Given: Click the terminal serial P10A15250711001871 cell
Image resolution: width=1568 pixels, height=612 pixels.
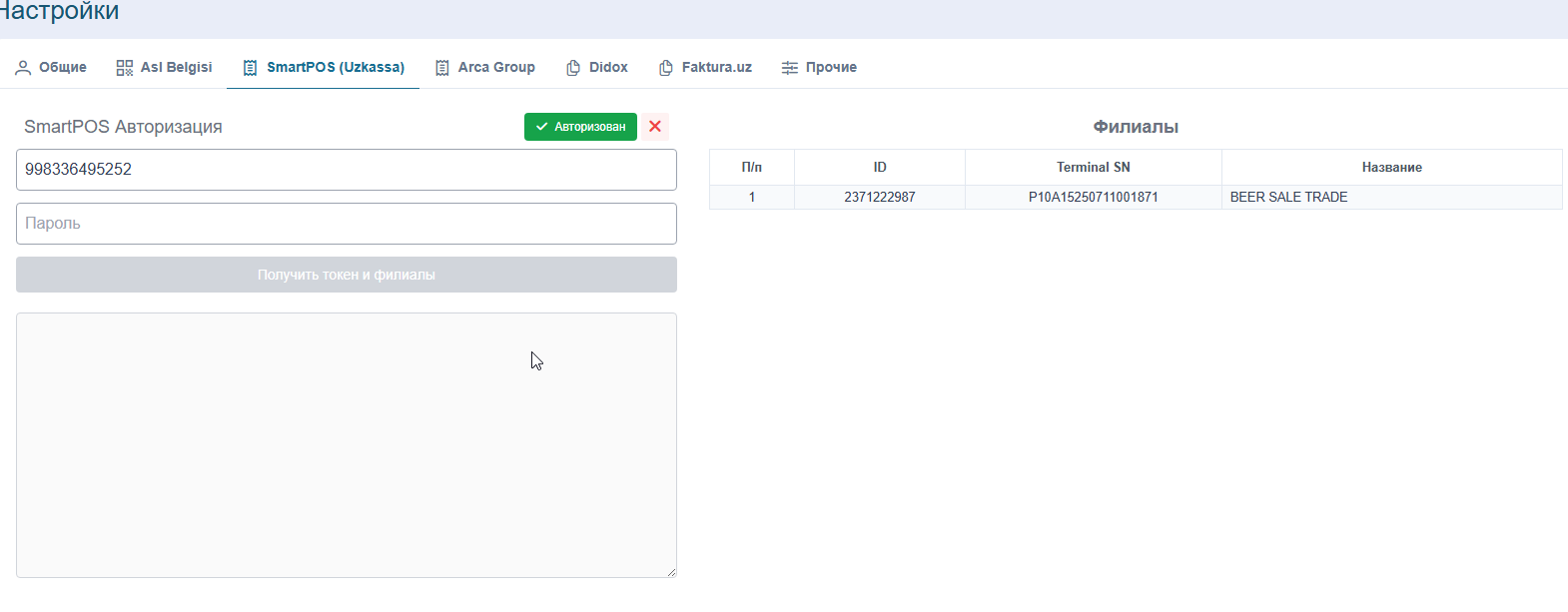Looking at the screenshot, I should click(x=1093, y=198).
